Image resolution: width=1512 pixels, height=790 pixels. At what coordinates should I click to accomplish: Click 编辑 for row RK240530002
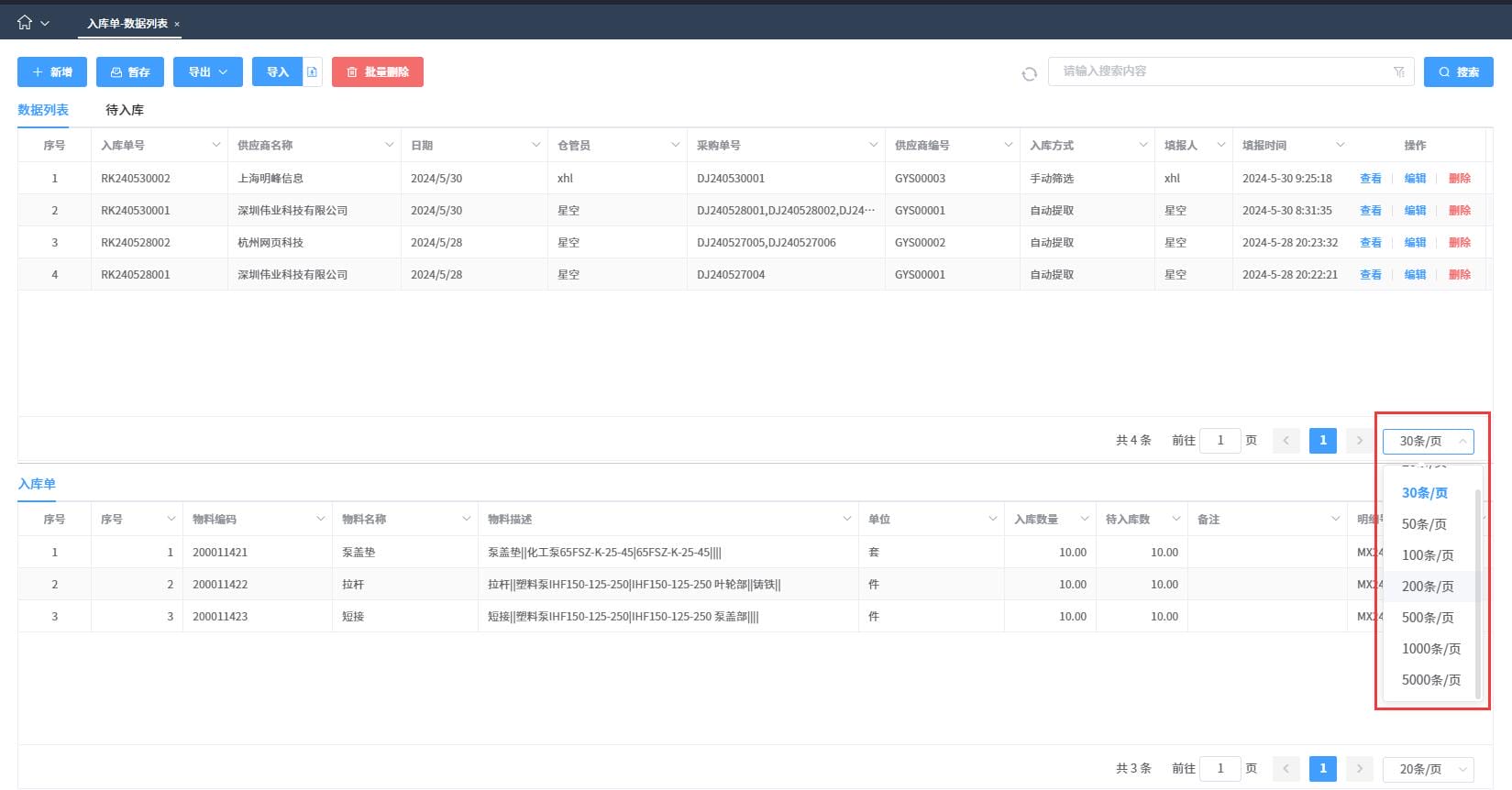1416,179
